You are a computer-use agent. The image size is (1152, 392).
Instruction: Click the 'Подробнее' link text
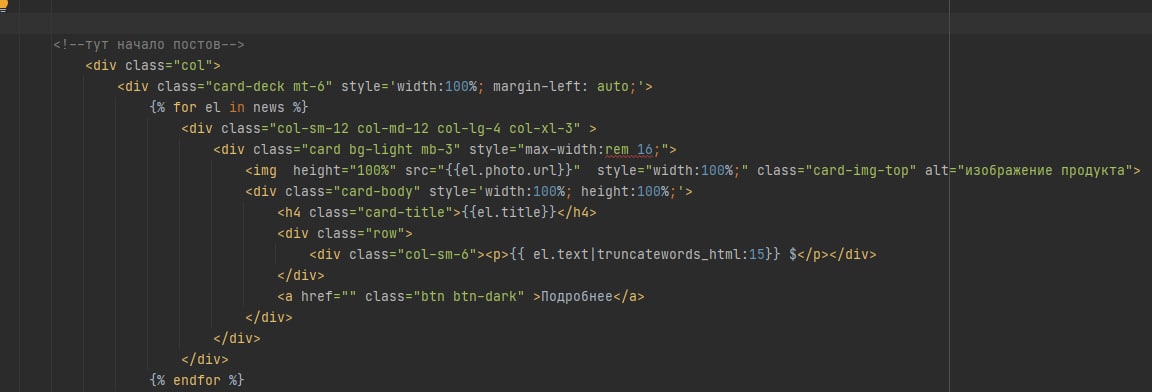coord(577,297)
